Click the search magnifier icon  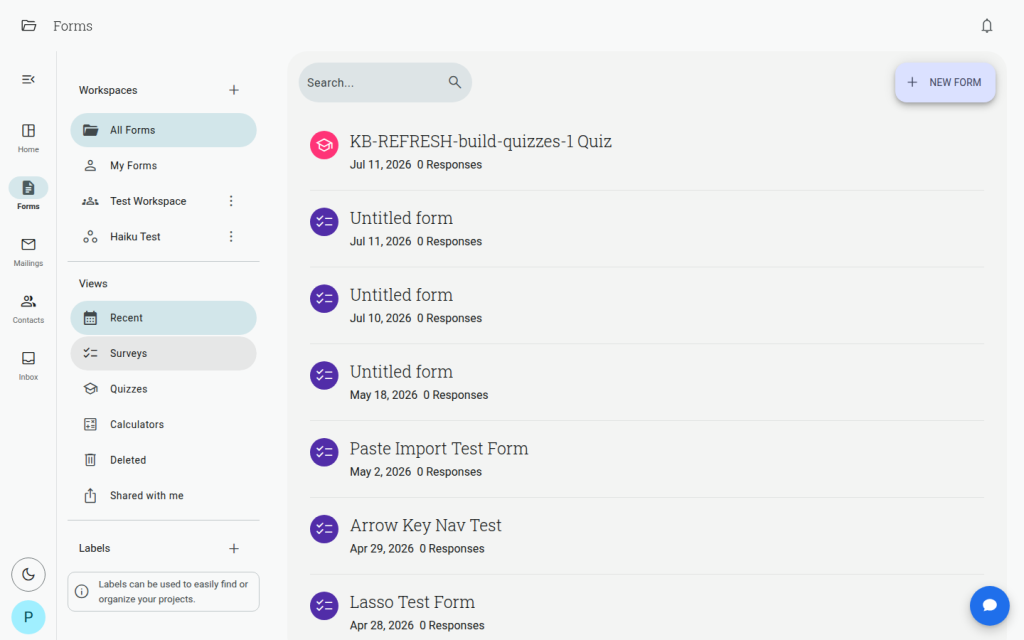point(455,82)
